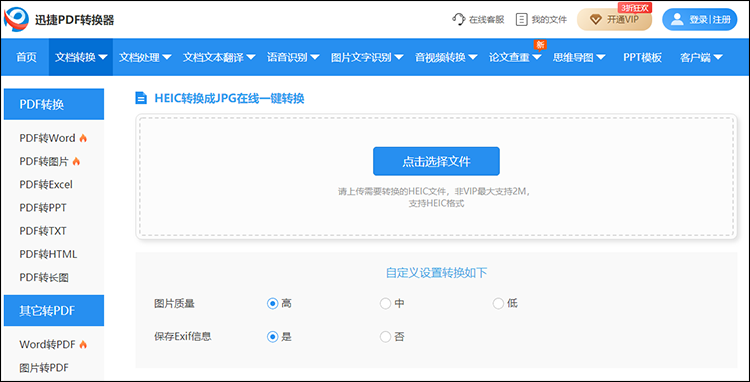The image size is (750, 382).
Task: Click the flame icon next to Word转PDF
Action: 83,344
